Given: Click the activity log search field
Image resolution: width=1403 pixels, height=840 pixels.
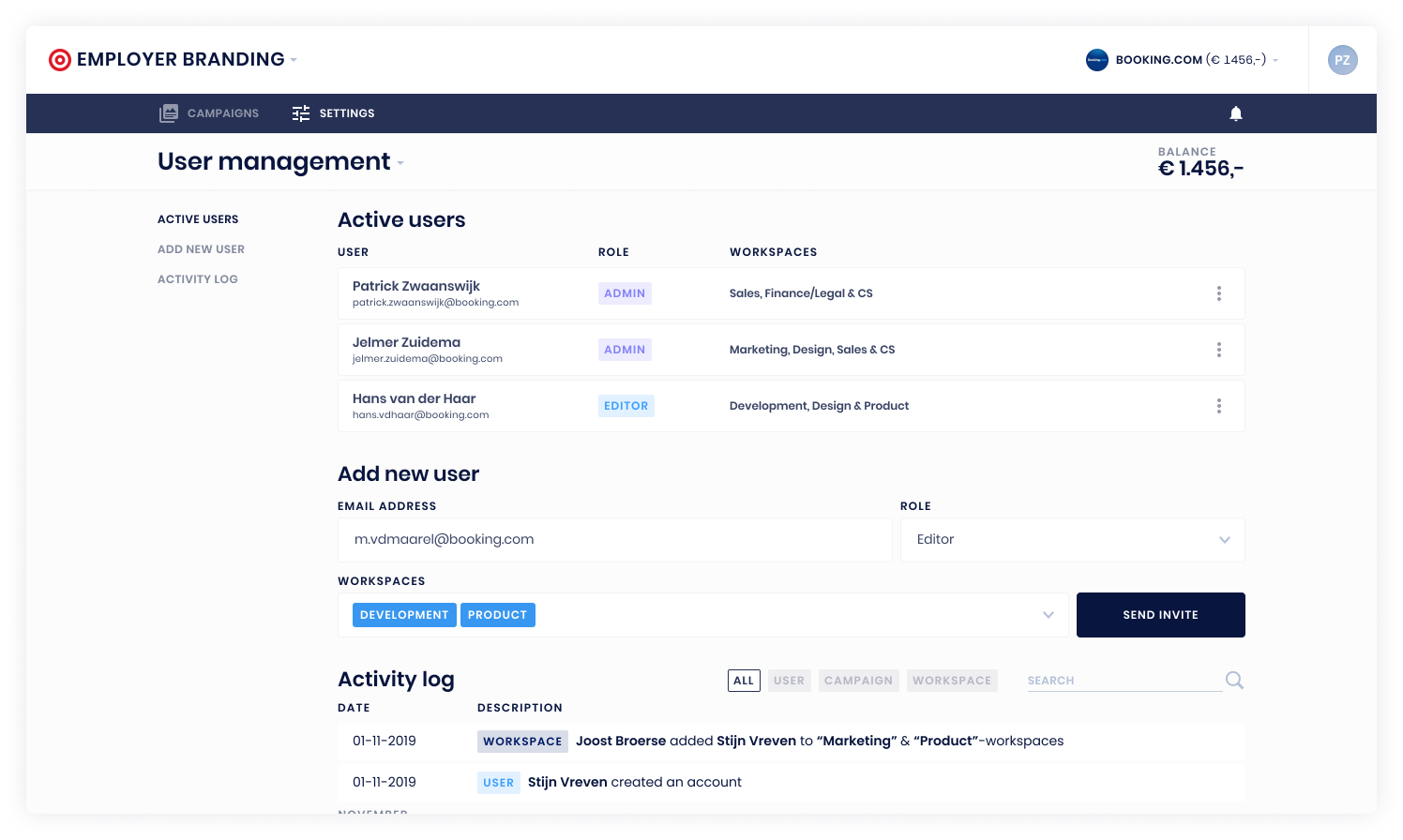Looking at the screenshot, I should click(1124, 681).
